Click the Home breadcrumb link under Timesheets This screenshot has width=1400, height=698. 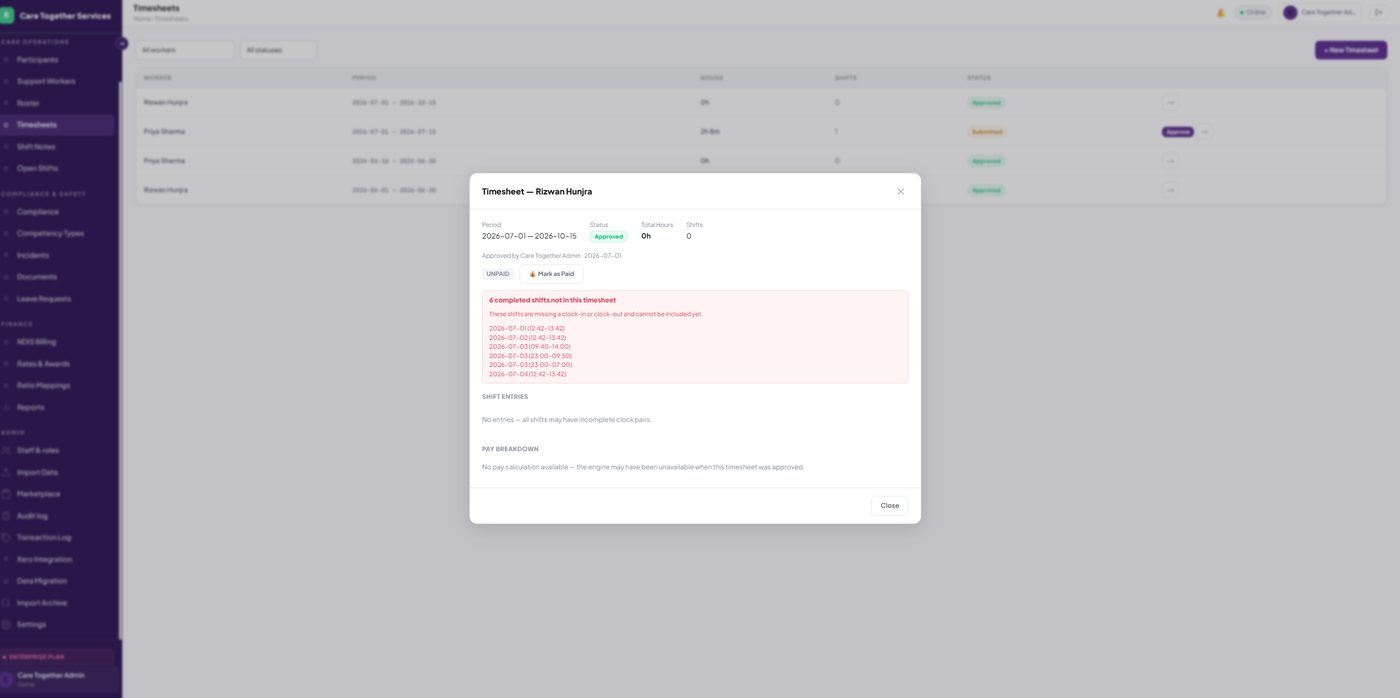tap(140, 19)
